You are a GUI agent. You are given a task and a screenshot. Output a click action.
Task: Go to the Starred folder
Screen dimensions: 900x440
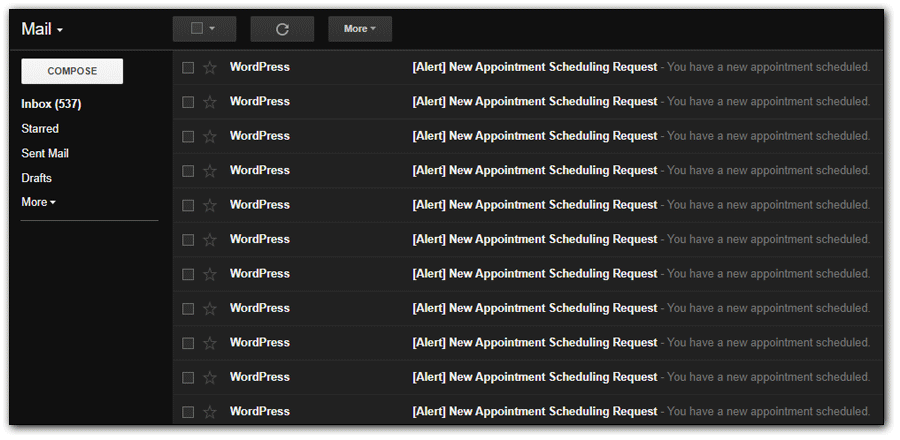40,129
